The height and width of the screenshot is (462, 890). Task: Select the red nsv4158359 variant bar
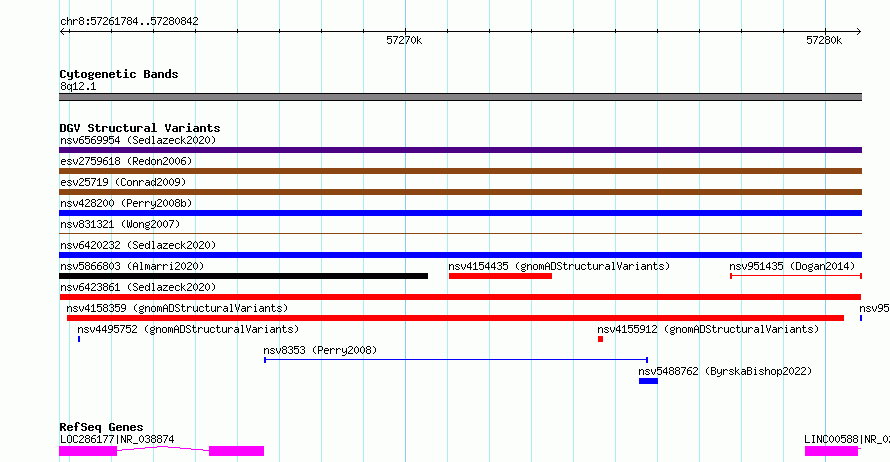click(x=455, y=318)
